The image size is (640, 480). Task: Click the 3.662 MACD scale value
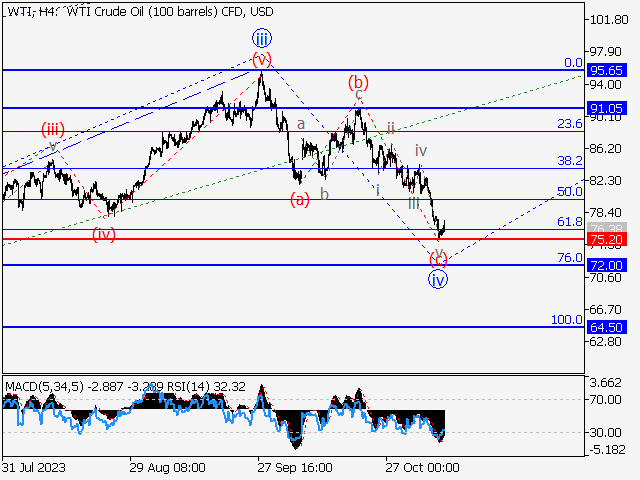(605, 383)
